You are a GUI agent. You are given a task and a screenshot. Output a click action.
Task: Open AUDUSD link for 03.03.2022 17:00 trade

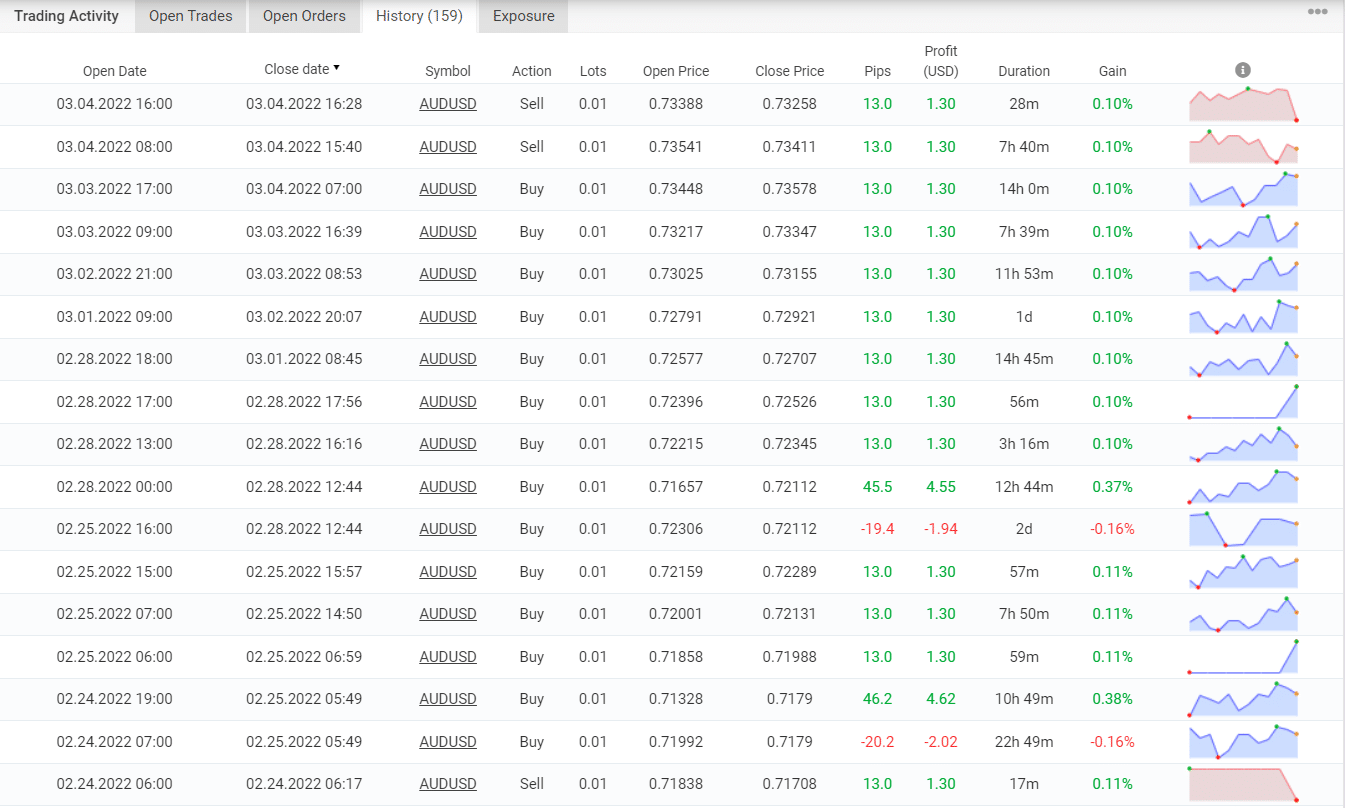[448, 189]
